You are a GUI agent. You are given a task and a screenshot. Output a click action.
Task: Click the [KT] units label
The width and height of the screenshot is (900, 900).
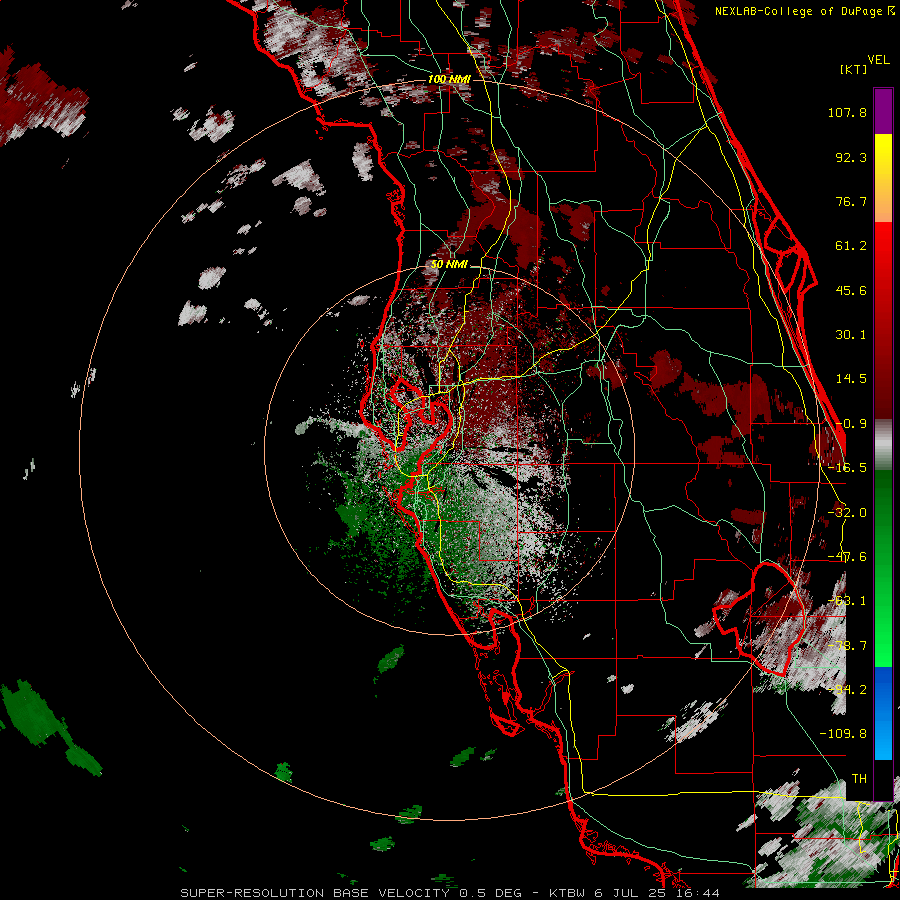click(853, 69)
